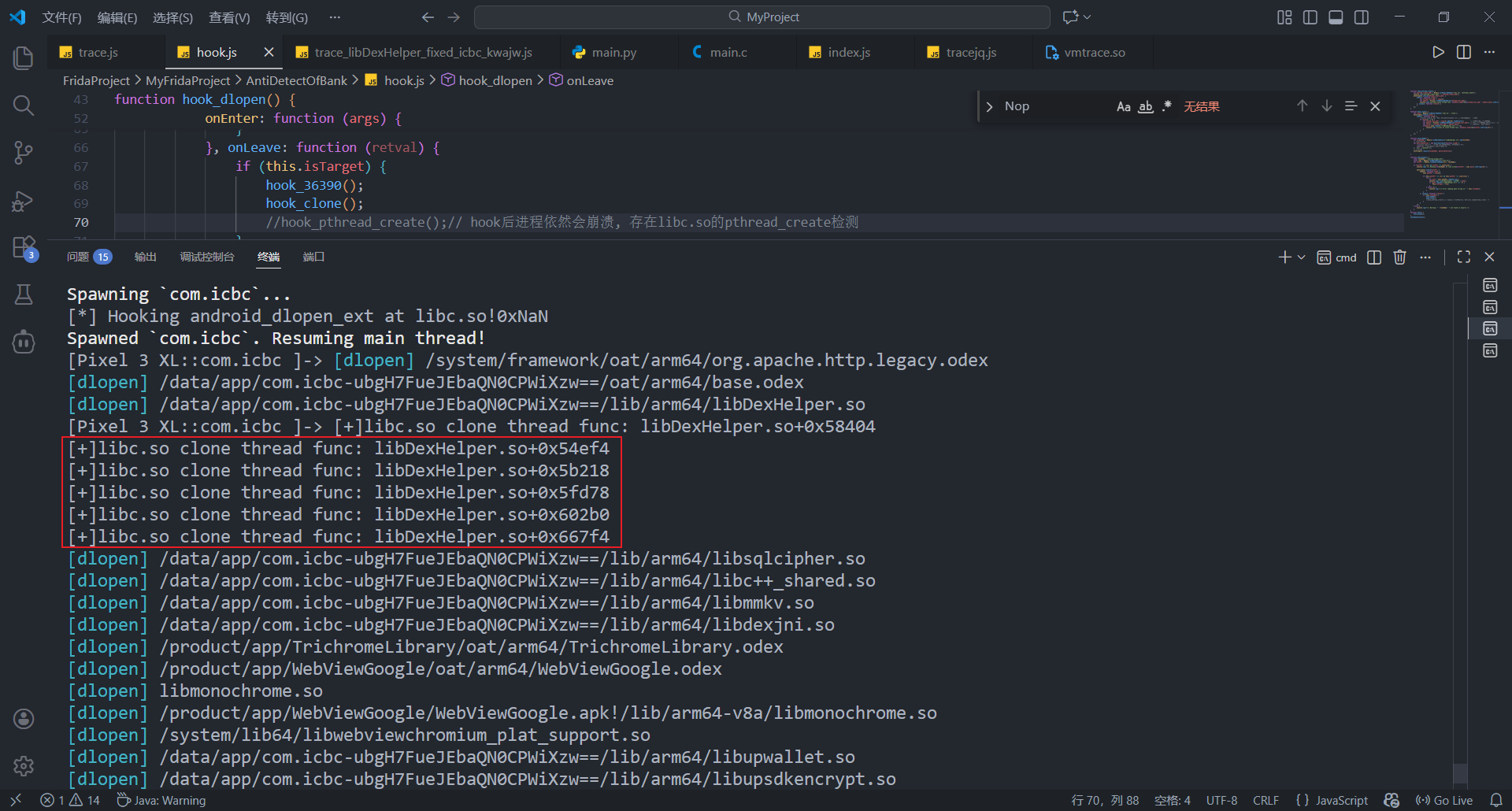Click in the Nop find input field

pos(1055,106)
